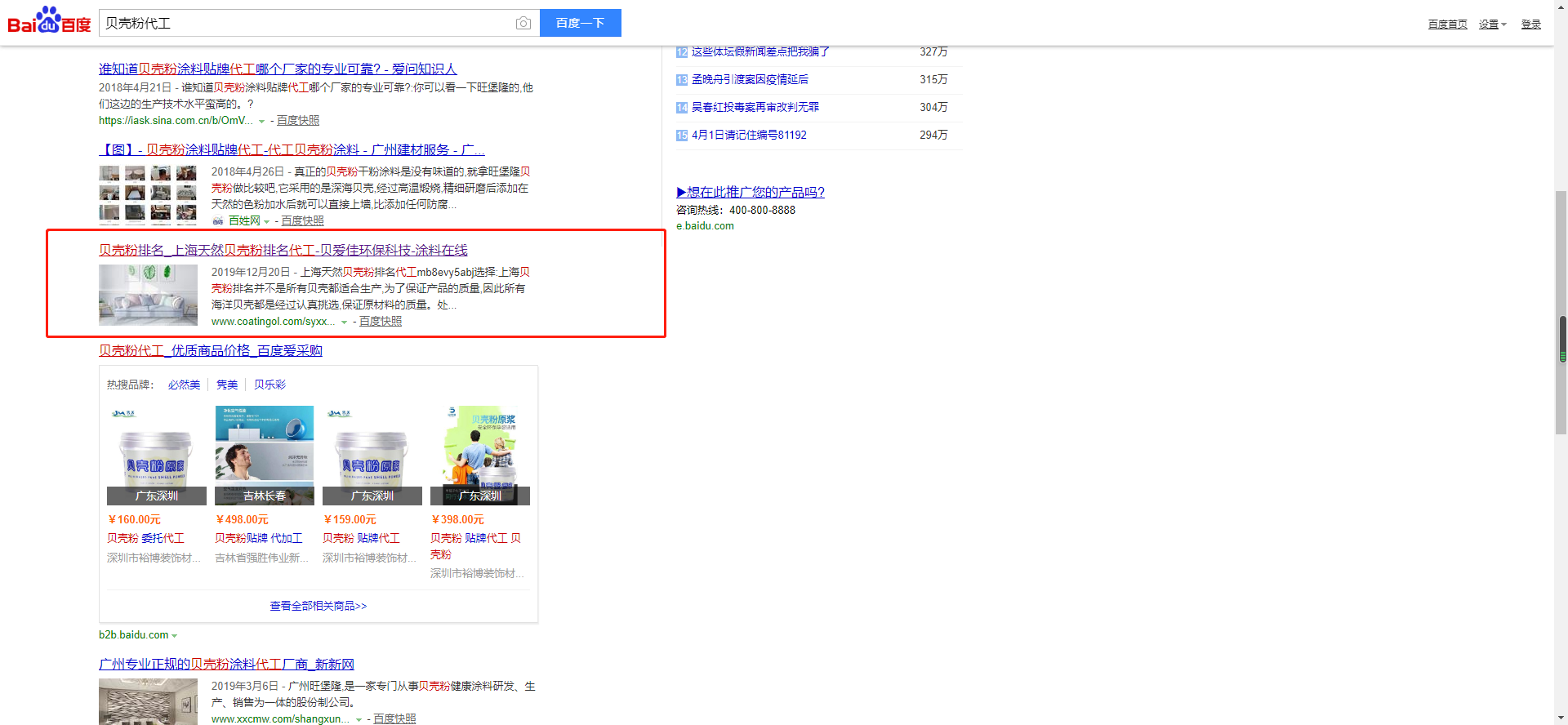
Task: Click the ¥398.00 family product image
Action: click(480, 456)
